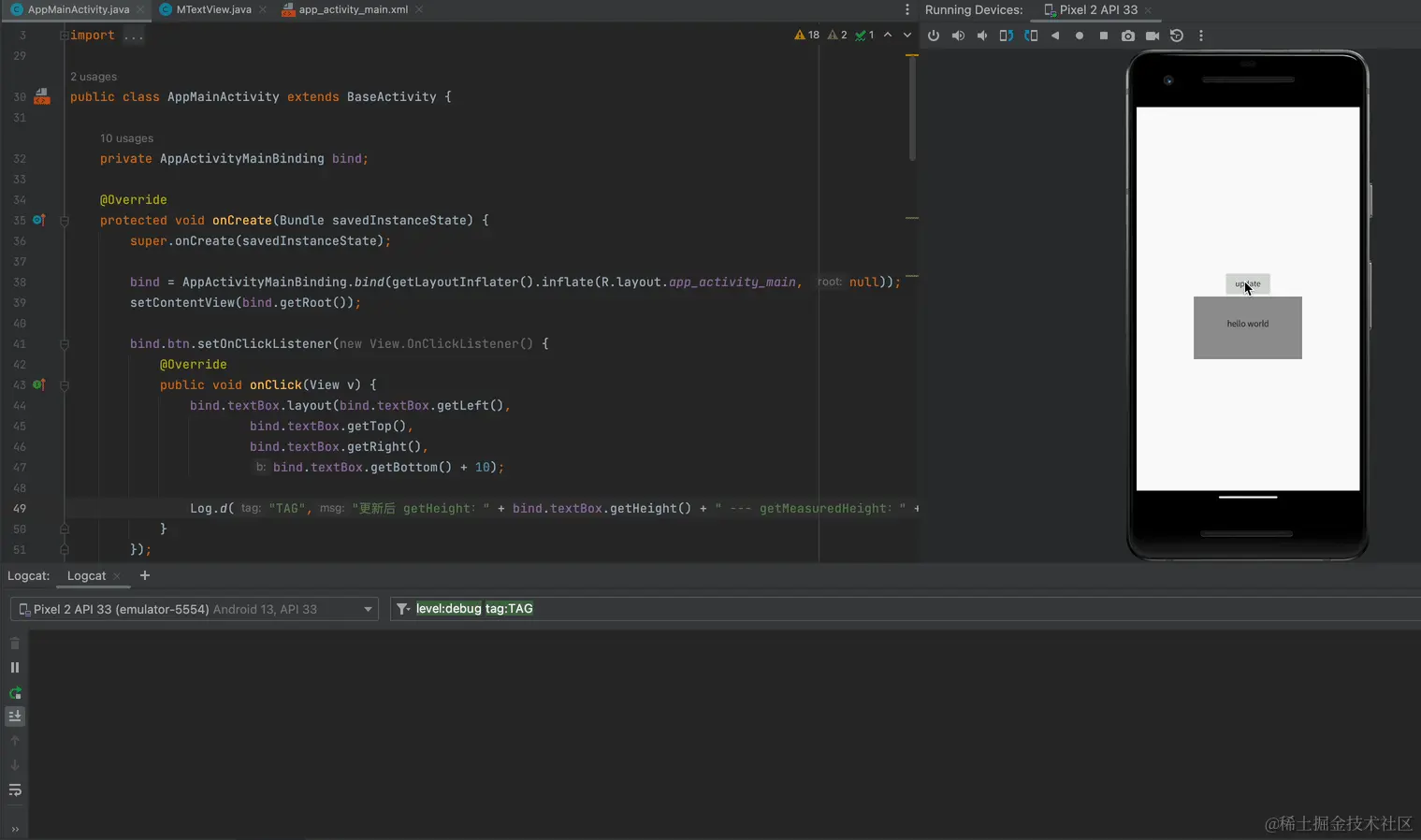Tap the emulator Overview square button
The image size is (1421, 840).
pos(1104,36)
